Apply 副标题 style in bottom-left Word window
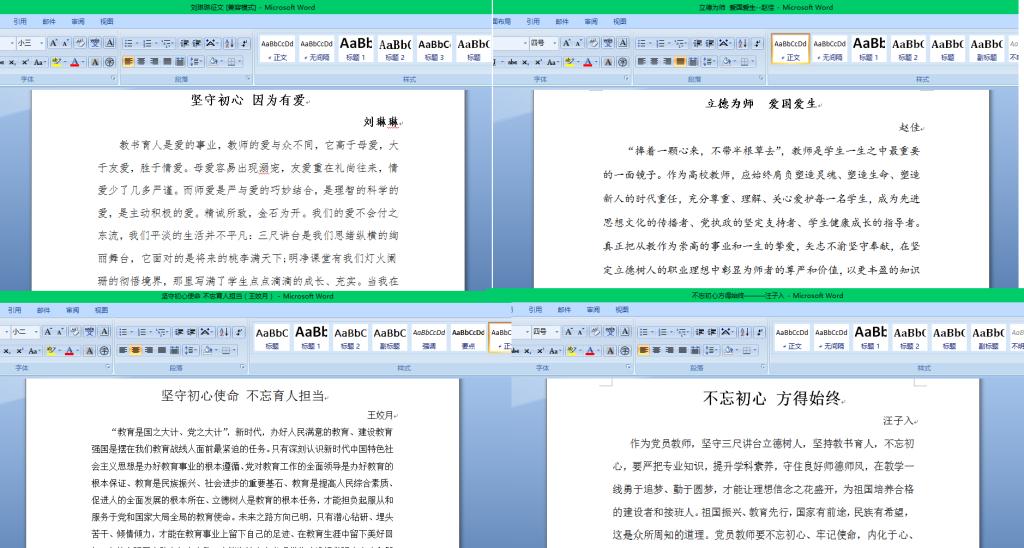Viewport: 1024px width, 548px height. click(x=390, y=337)
